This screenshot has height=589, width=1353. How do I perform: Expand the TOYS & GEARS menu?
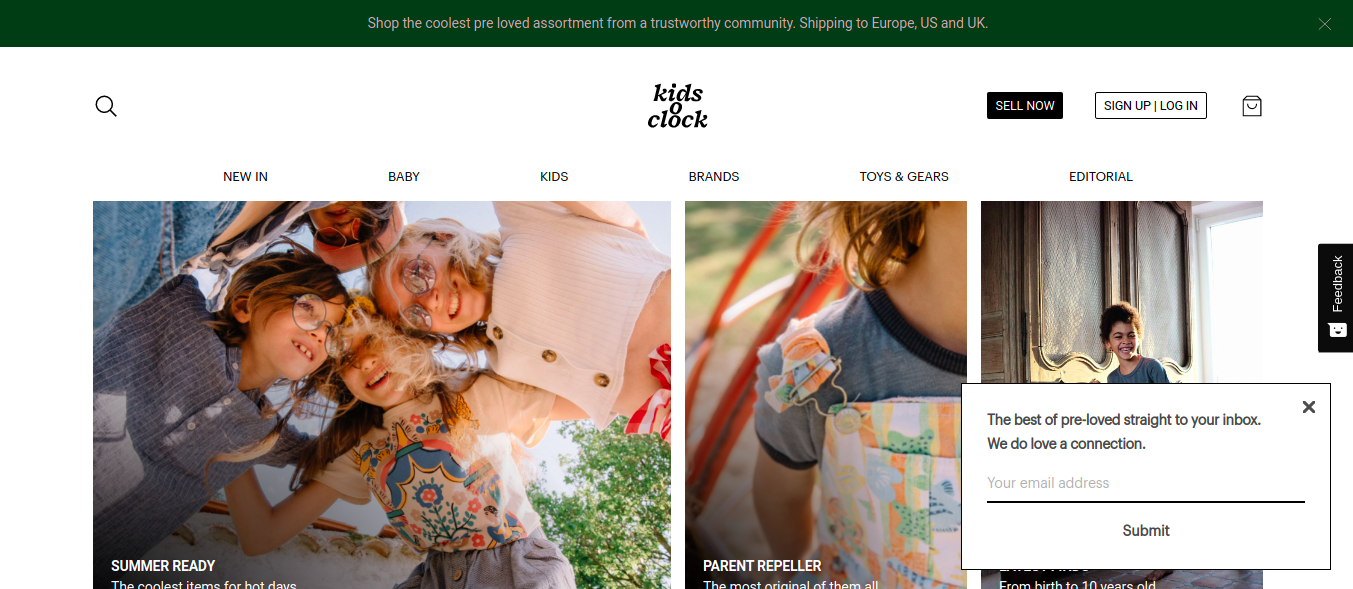click(x=904, y=177)
